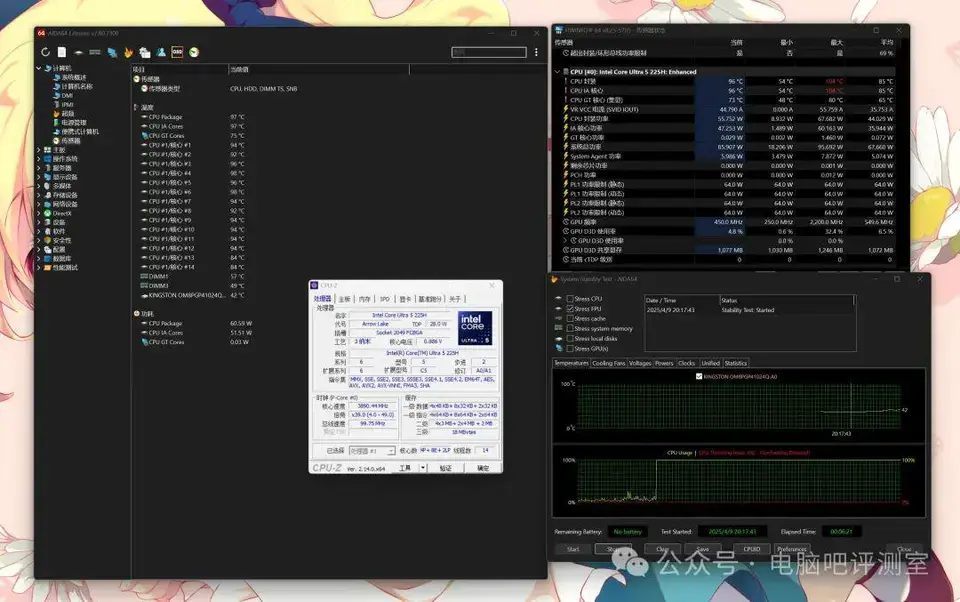Select 传感器 item in AIDA64 tree

[66, 141]
